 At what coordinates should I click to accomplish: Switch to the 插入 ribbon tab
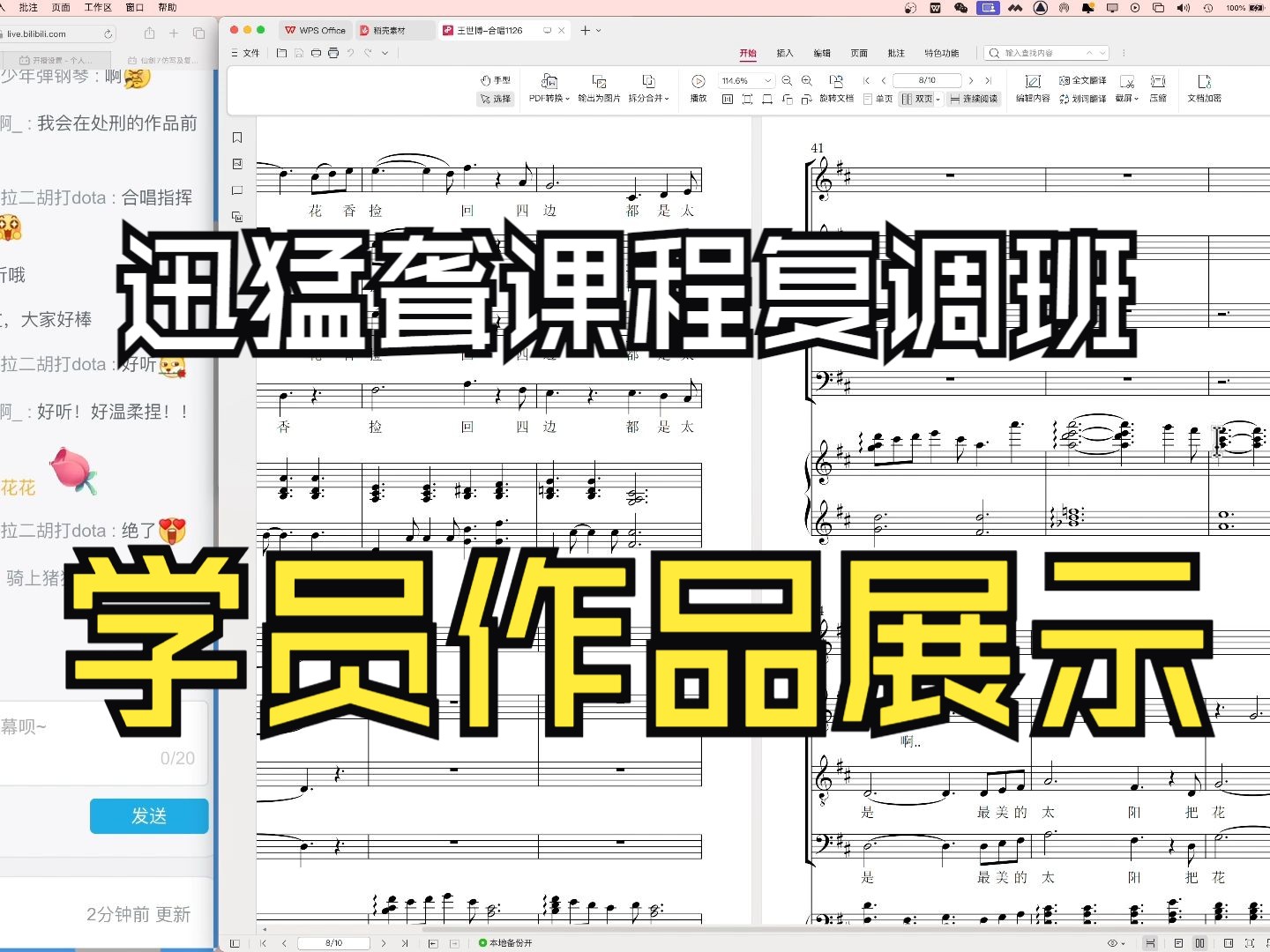(785, 53)
